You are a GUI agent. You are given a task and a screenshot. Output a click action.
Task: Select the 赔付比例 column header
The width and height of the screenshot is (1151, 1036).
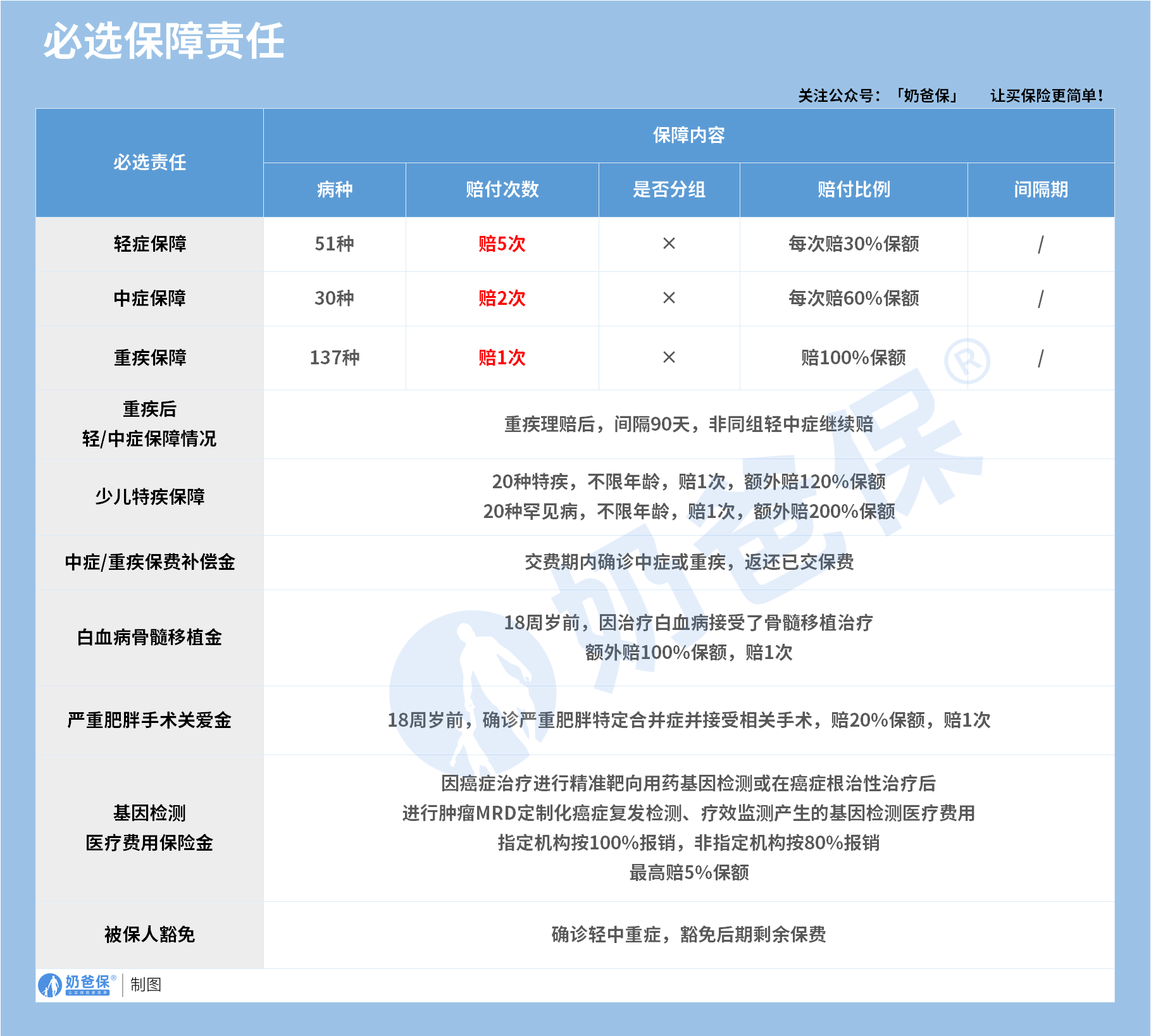(x=853, y=189)
